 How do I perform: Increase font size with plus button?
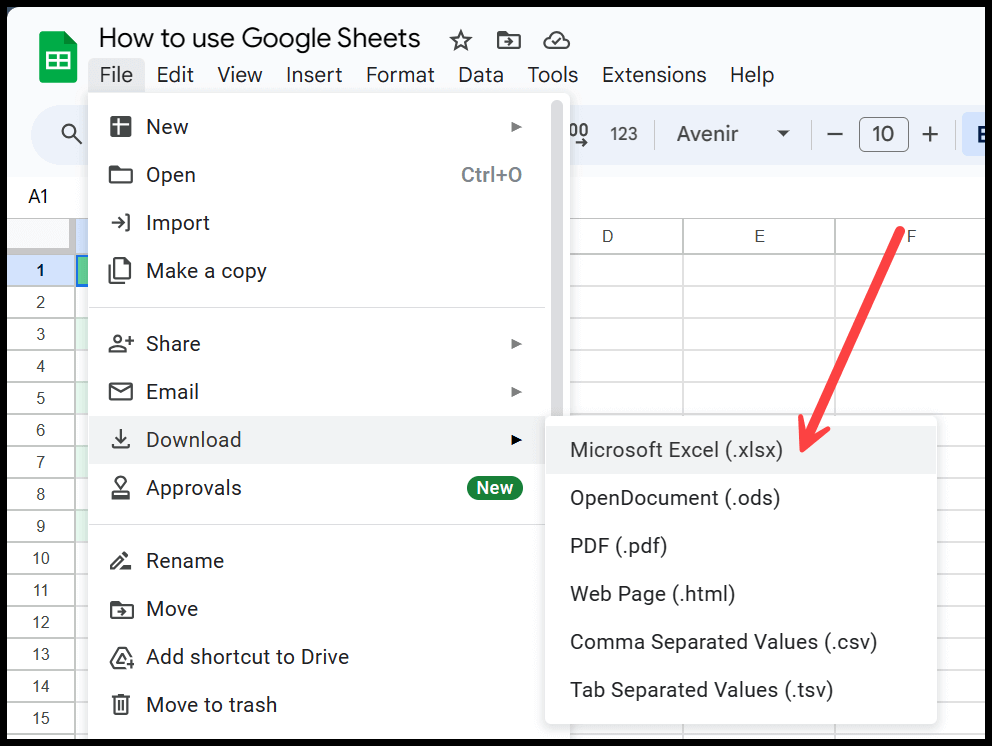pos(930,134)
